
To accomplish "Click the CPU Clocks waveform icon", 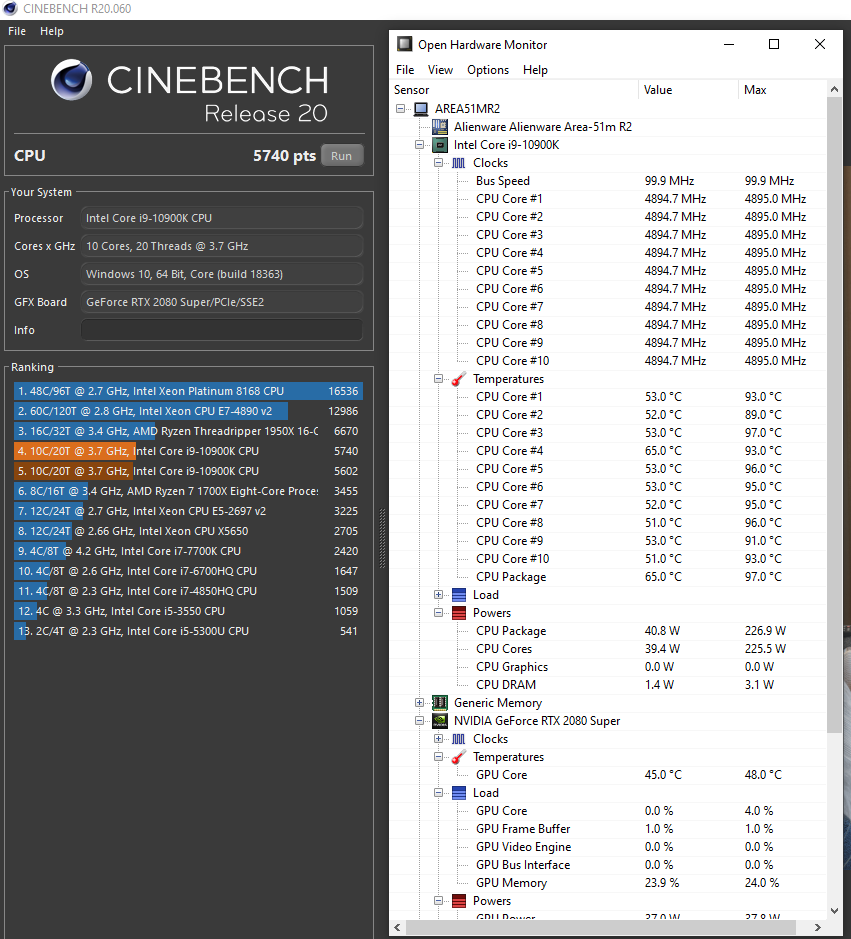I will tap(459, 163).
